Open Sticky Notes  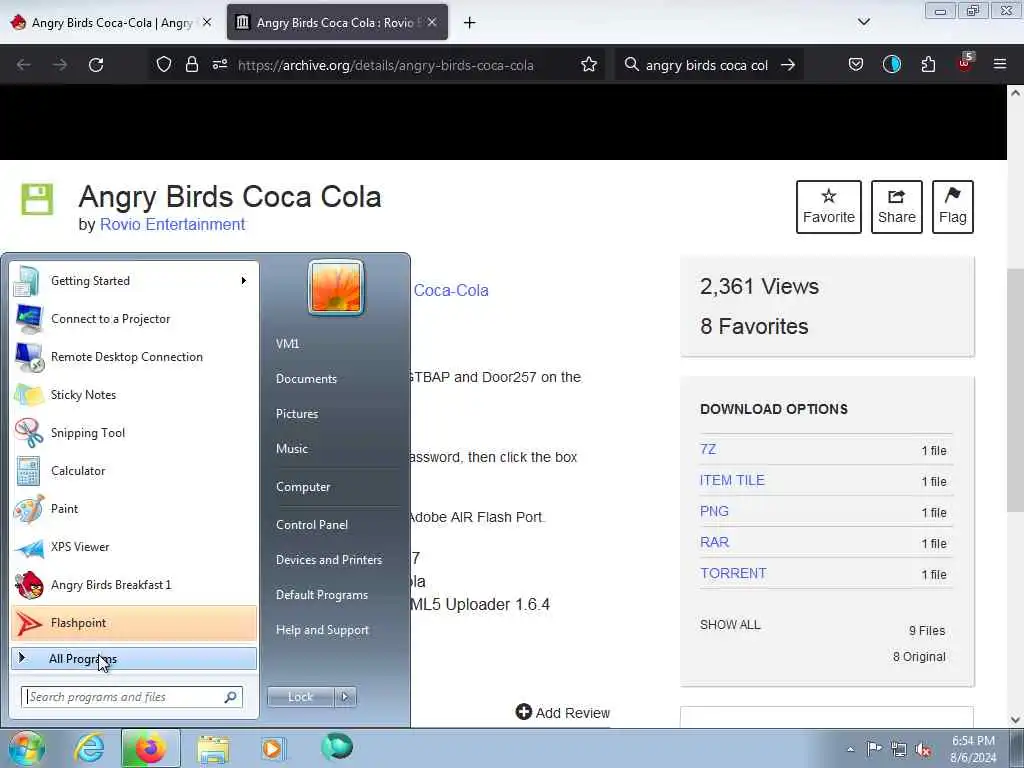click(x=134, y=394)
